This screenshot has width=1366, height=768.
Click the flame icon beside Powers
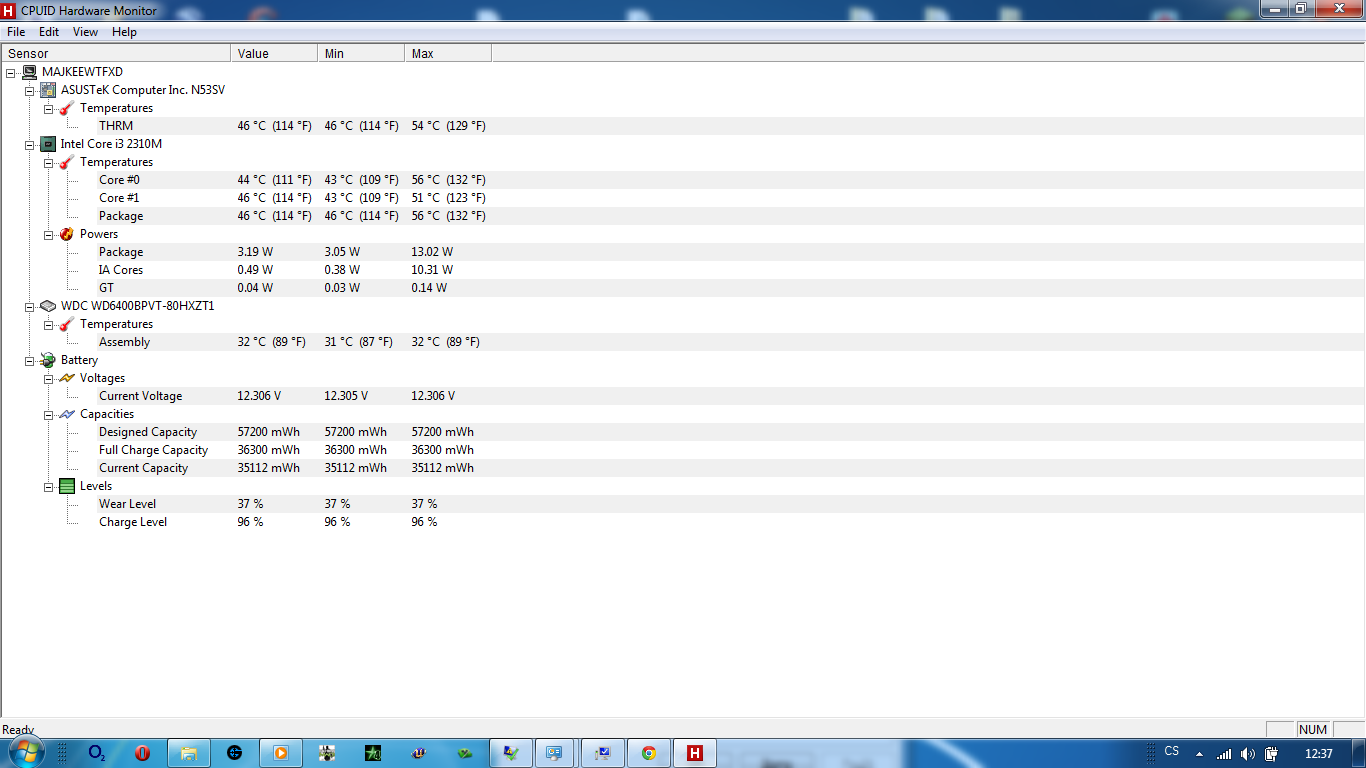pos(67,234)
